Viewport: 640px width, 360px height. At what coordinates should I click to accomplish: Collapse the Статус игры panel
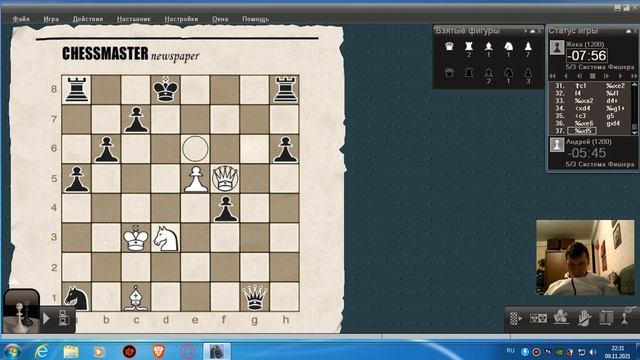pyautogui.click(x=628, y=31)
